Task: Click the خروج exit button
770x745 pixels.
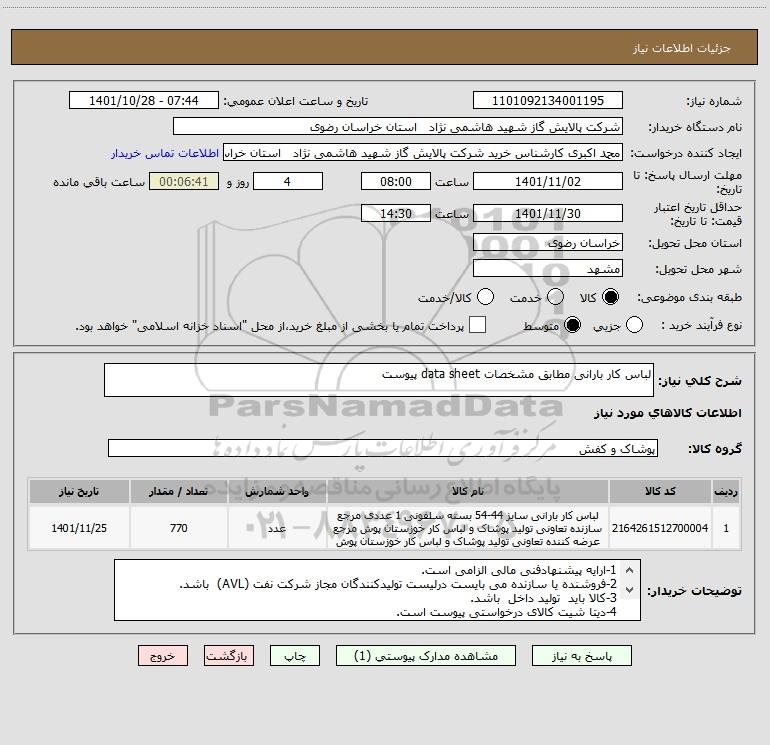Action: coord(163,656)
